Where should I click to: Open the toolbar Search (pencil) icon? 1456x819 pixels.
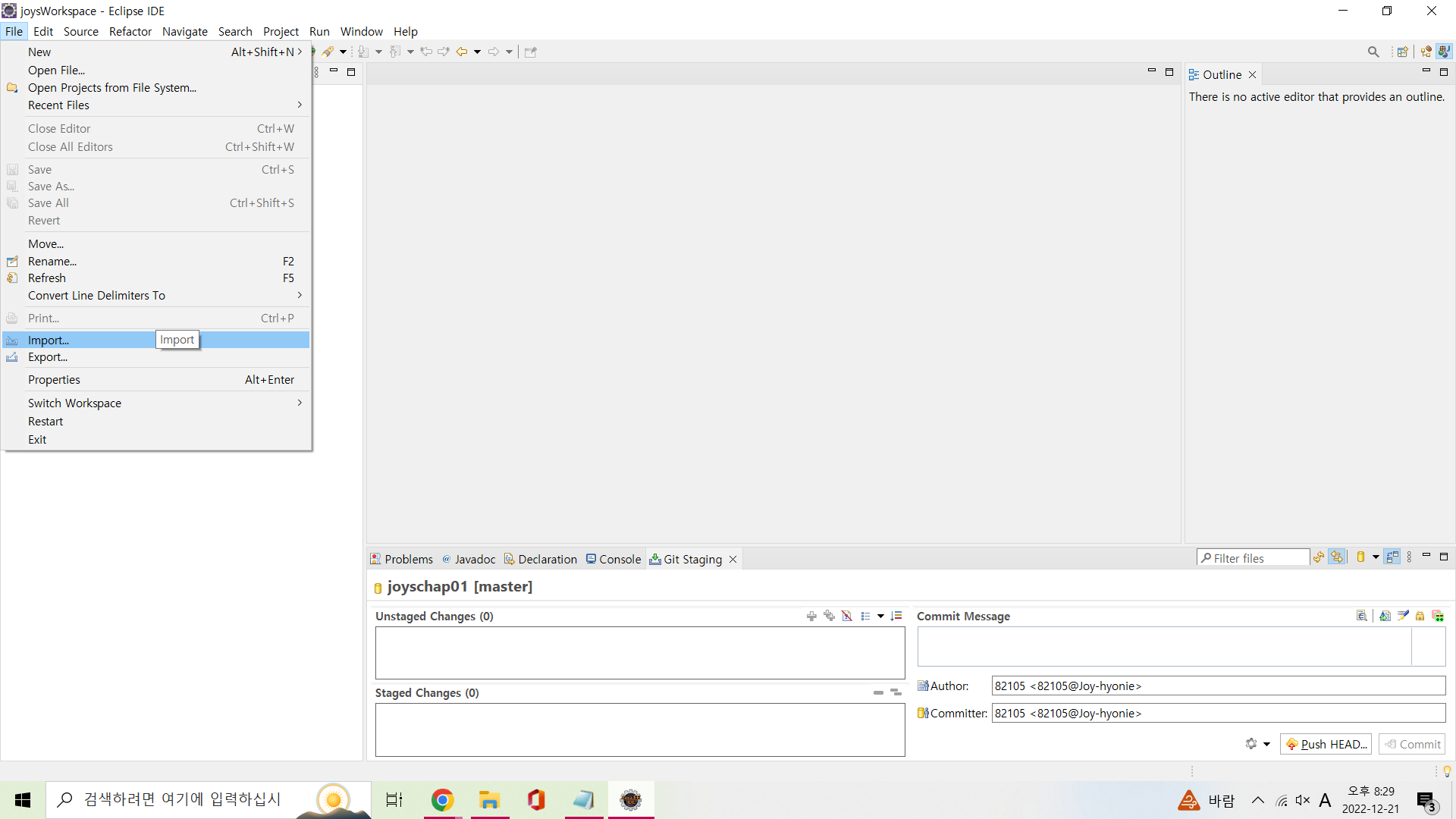(328, 52)
